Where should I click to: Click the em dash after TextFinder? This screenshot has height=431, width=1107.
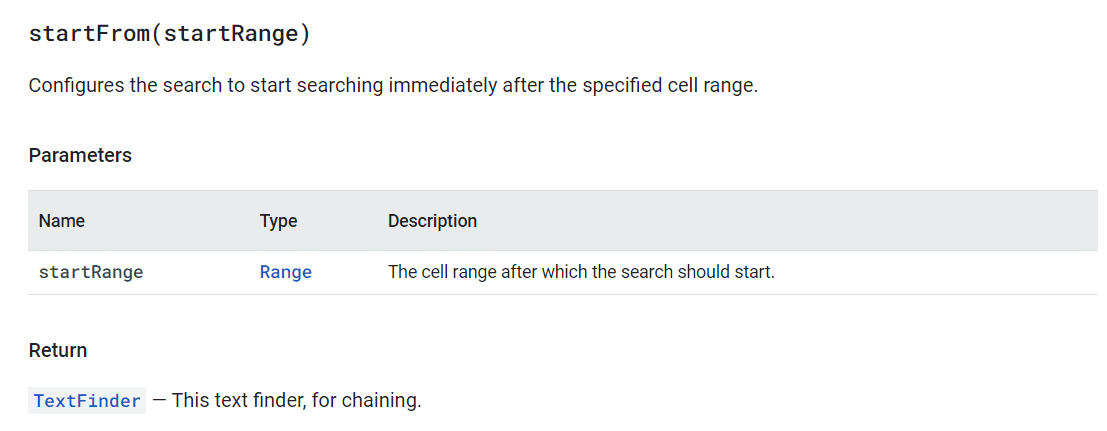click(160, 401)
